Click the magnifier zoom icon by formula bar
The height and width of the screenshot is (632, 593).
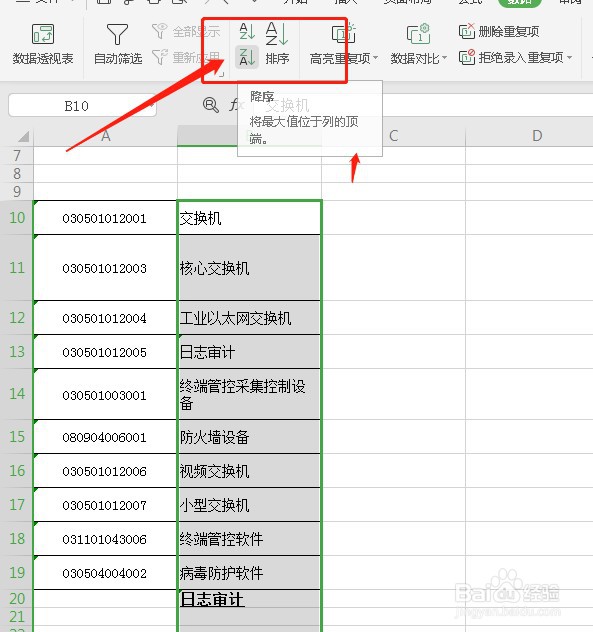point(210,105)
